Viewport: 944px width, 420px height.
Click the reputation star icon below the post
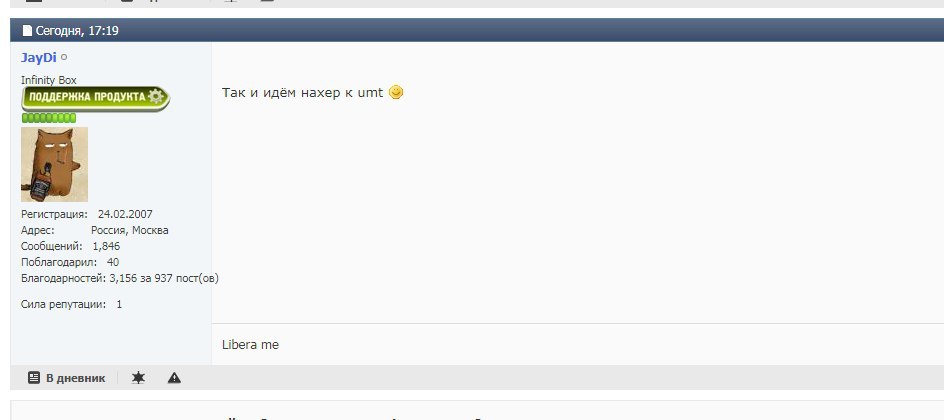138,378
